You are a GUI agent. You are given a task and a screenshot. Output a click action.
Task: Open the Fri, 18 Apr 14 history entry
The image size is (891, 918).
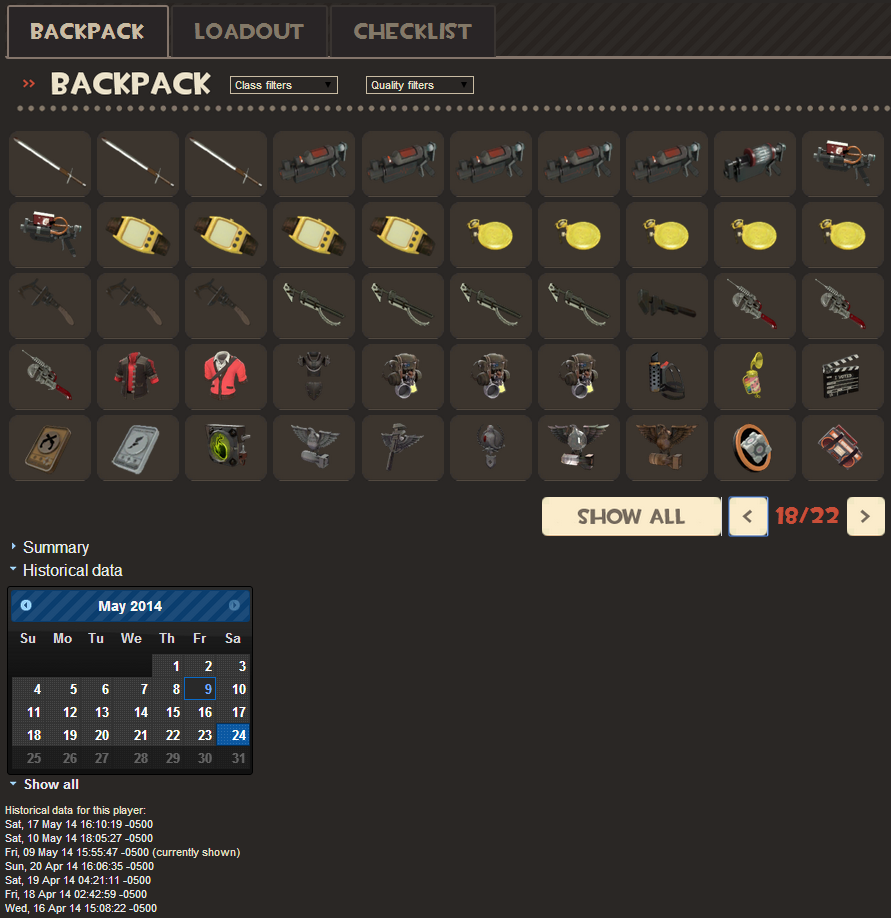(x=76, y=895)
